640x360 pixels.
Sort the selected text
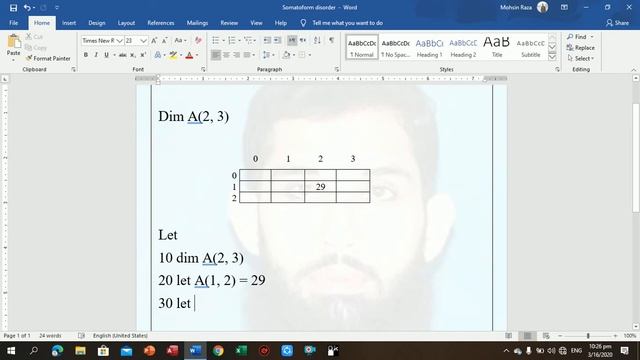tap(317, 40)
